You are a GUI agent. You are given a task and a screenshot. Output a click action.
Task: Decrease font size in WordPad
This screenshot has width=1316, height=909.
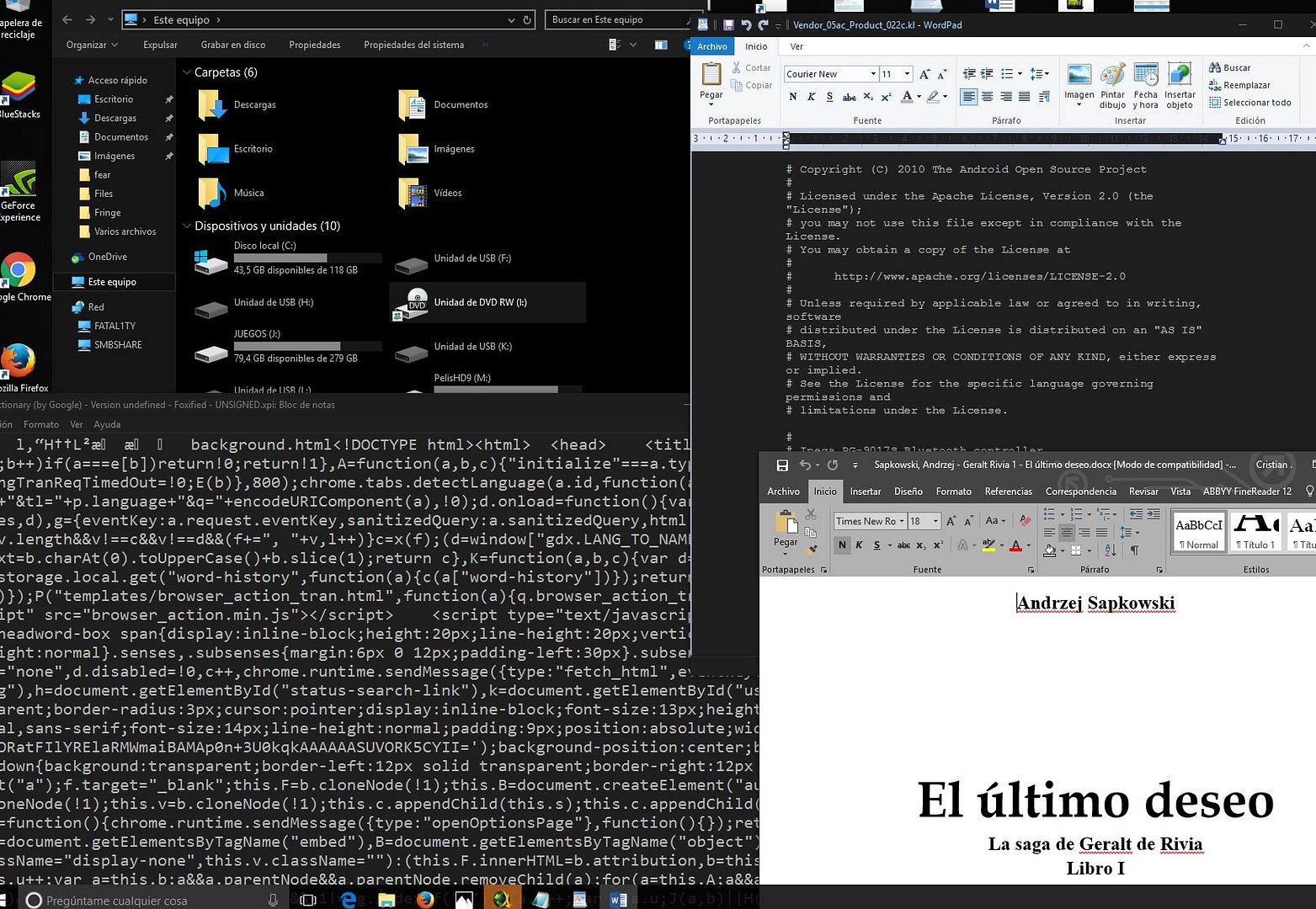coord(942,74)
